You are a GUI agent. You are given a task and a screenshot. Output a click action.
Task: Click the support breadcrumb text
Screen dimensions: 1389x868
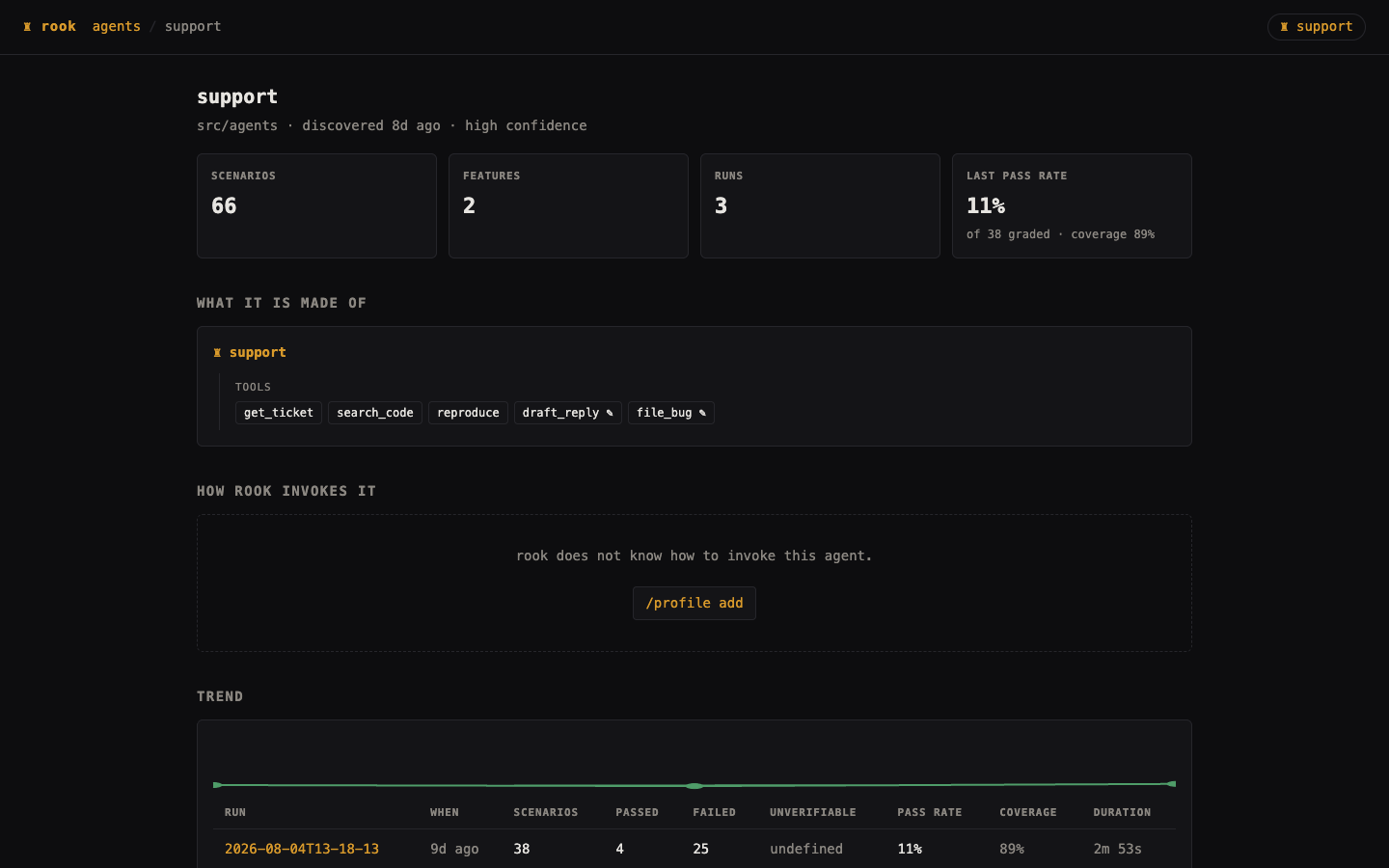point(193,26)
